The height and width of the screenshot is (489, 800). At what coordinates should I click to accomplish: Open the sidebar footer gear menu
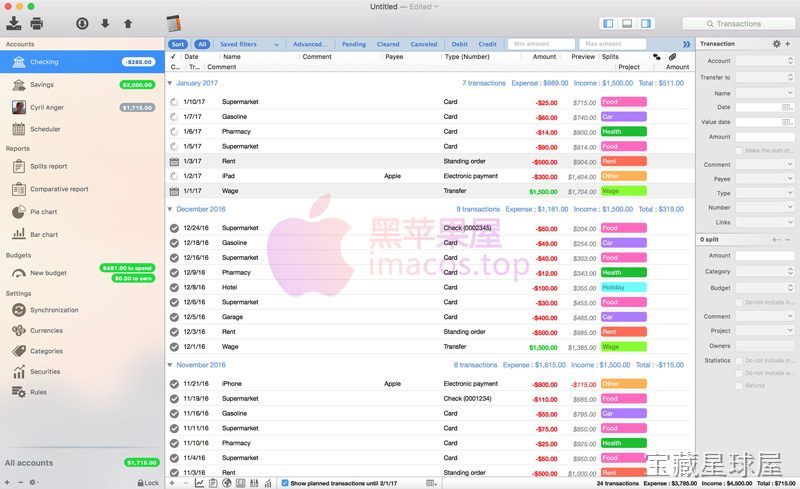33,482
